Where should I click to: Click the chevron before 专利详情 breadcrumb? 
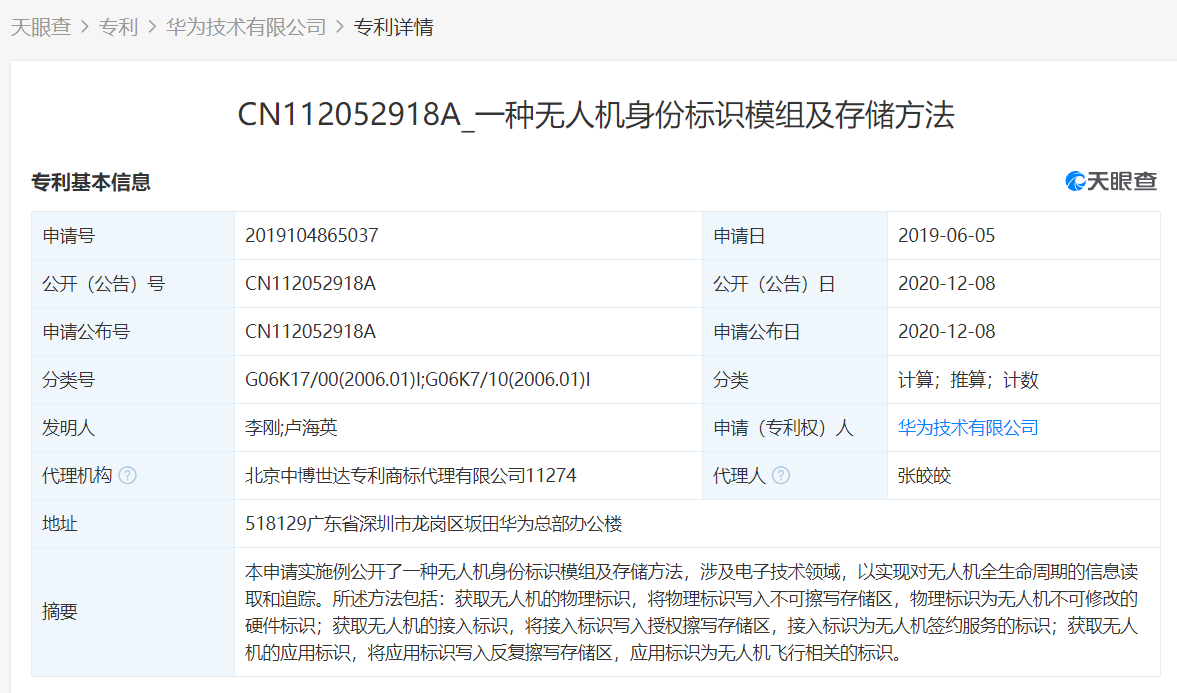point(340,27)
